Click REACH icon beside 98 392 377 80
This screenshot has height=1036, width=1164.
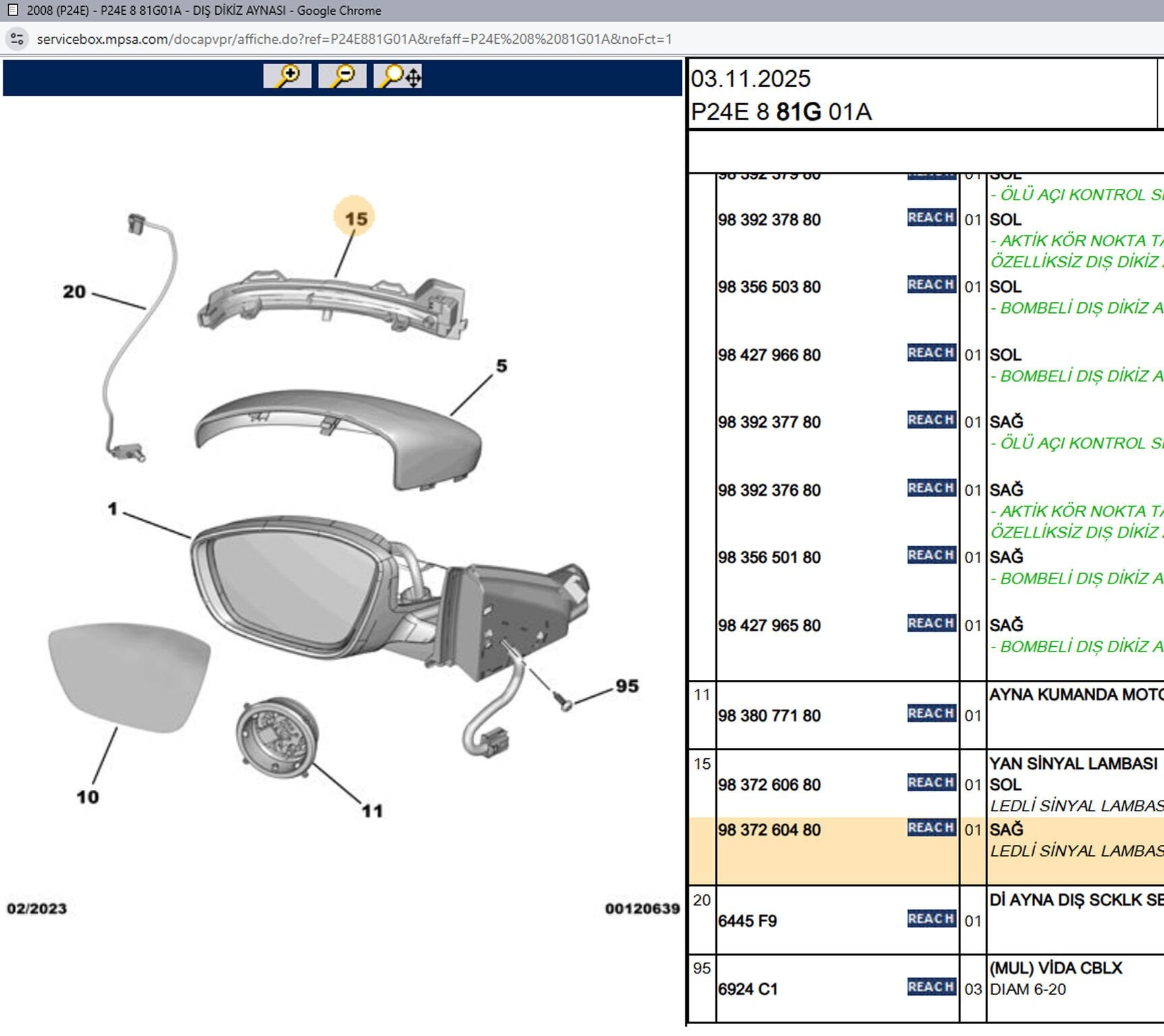(931, 420)
